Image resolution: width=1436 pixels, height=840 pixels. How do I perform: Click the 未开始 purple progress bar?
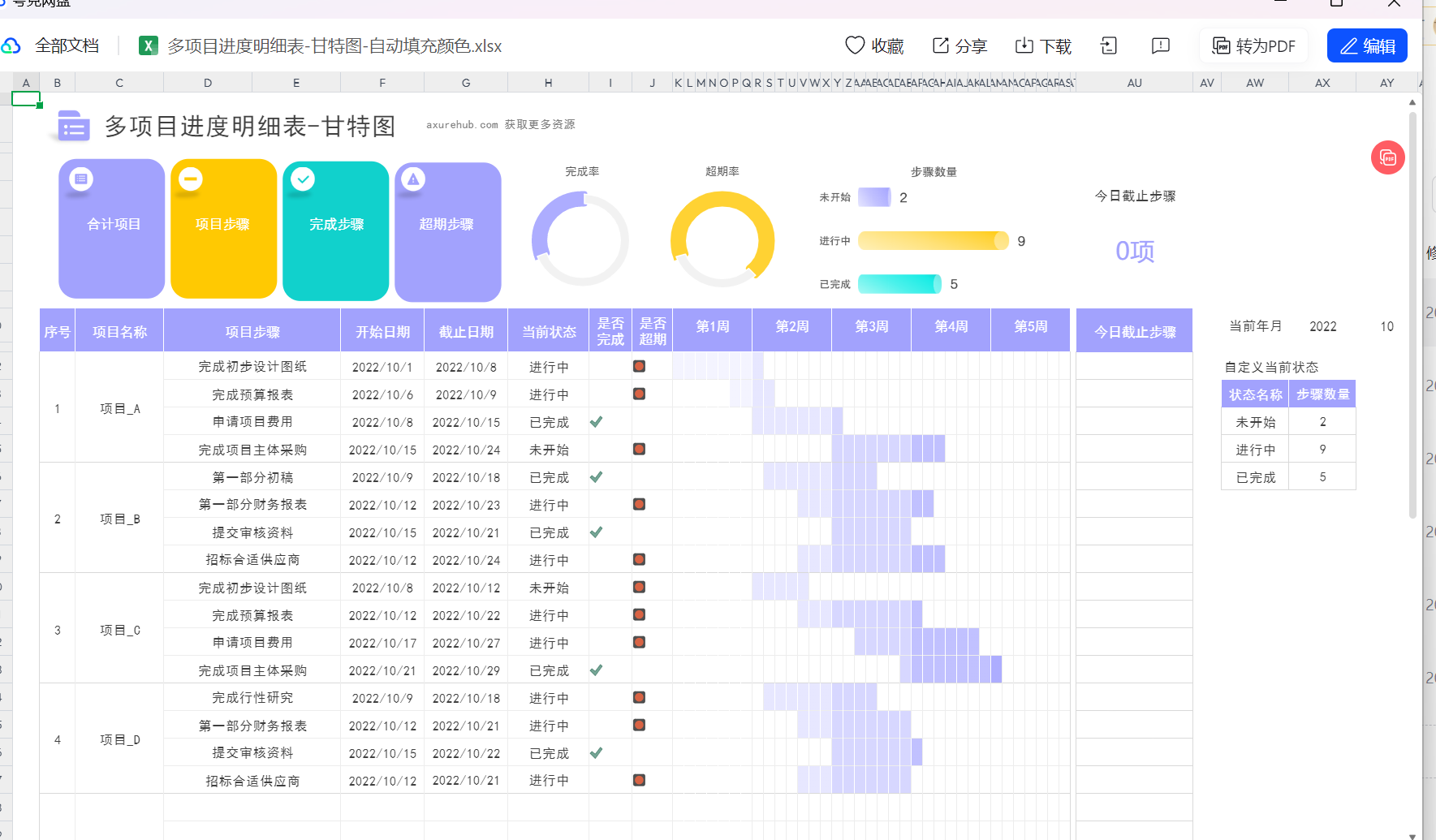(874, 197)
